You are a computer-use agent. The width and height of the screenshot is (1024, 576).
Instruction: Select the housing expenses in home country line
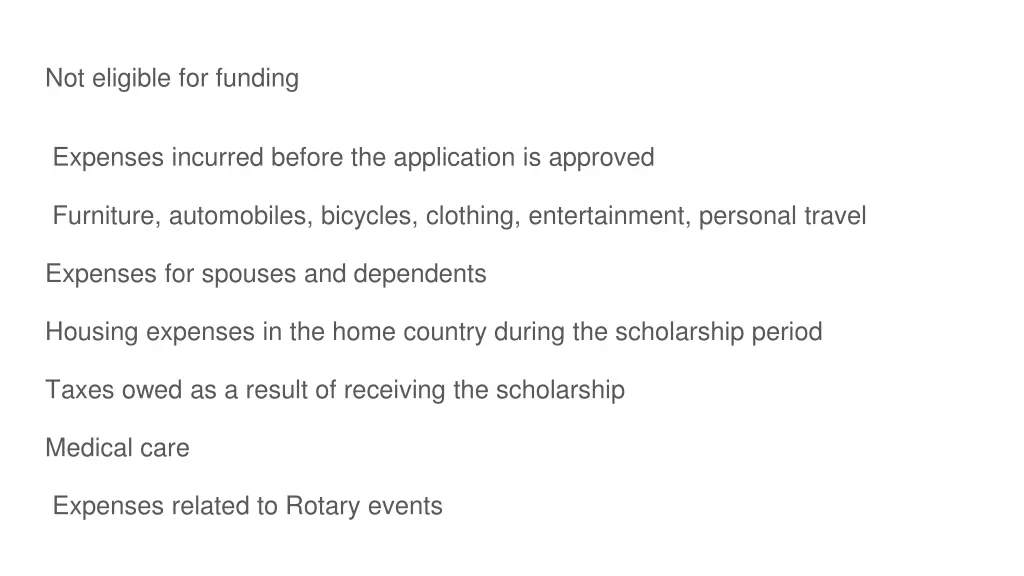pyautogui.click(x=433, y=332)
